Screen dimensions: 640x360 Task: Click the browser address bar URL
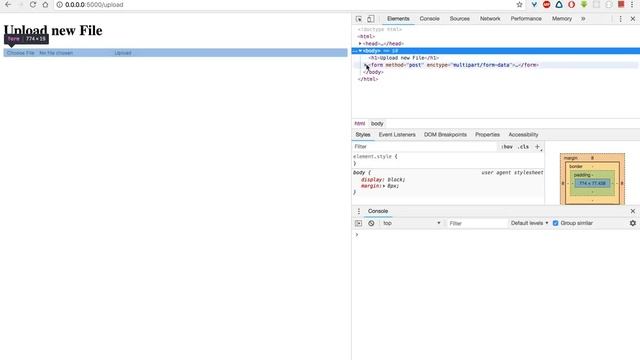coord(94,4)
